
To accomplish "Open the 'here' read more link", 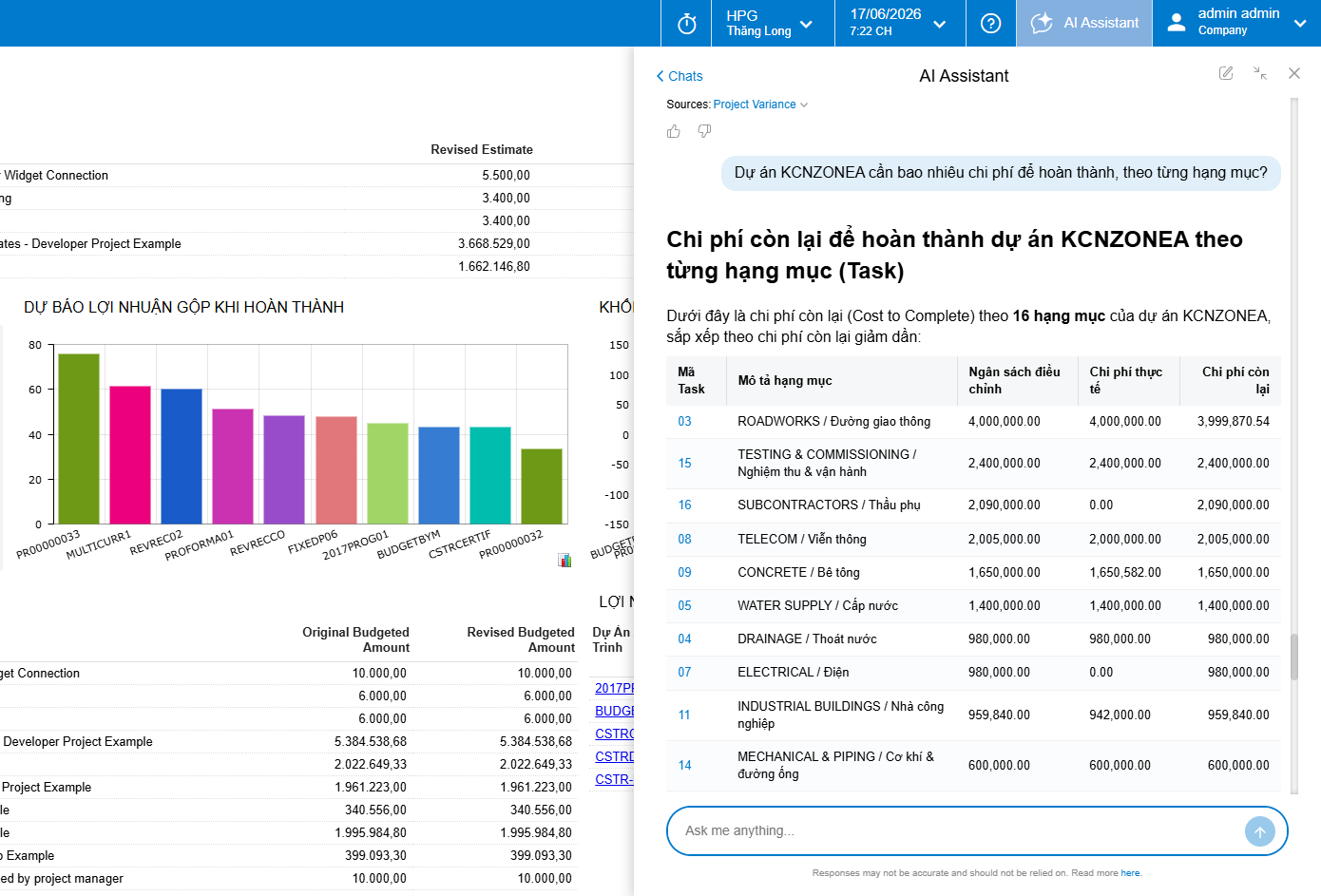I will [x=1130, y=873].
